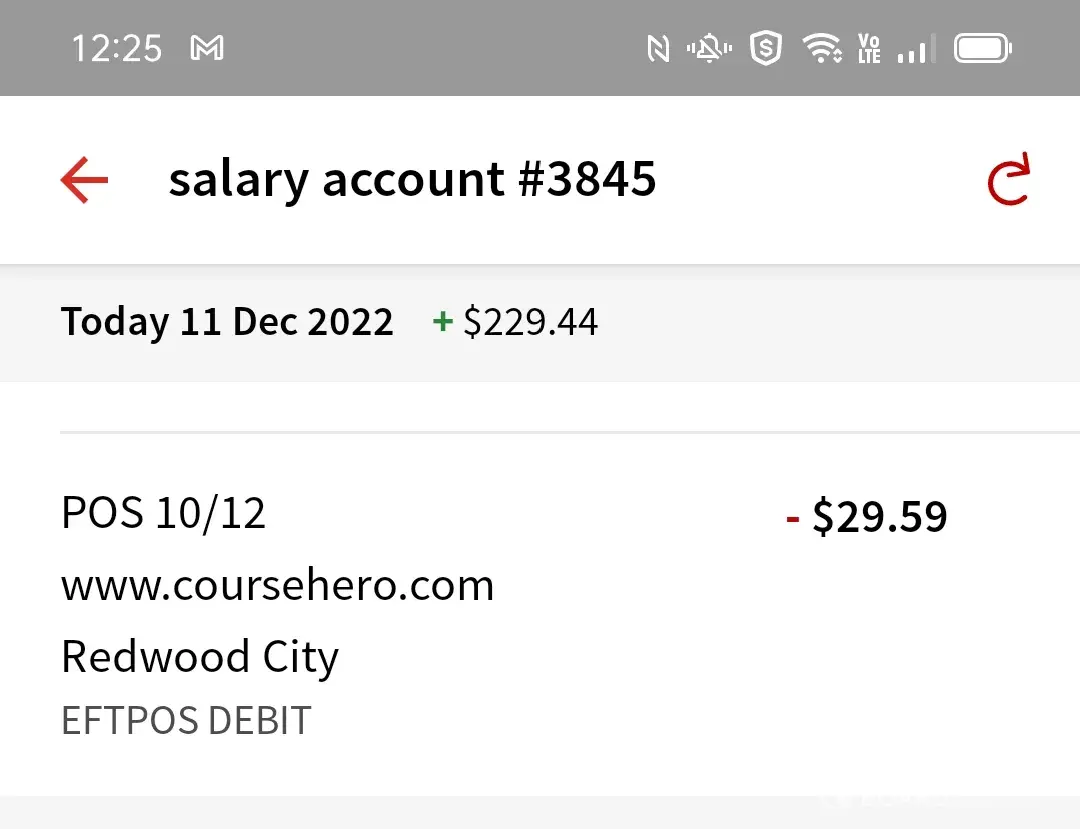Tap the battery status icon
The width and height of the screenshot is (1080, 829).
point(982,48)
